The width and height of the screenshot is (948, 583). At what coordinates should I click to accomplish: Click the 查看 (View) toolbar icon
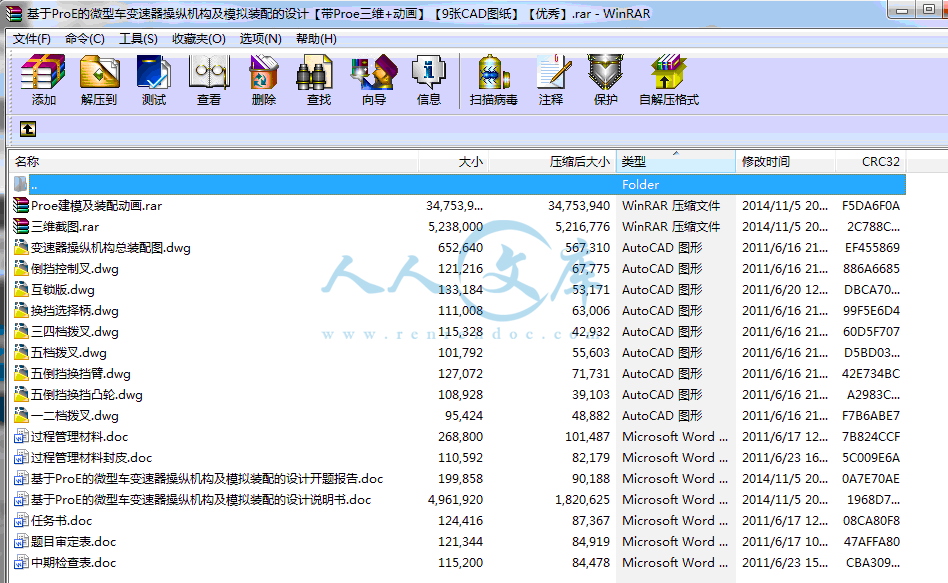[209, 72]
